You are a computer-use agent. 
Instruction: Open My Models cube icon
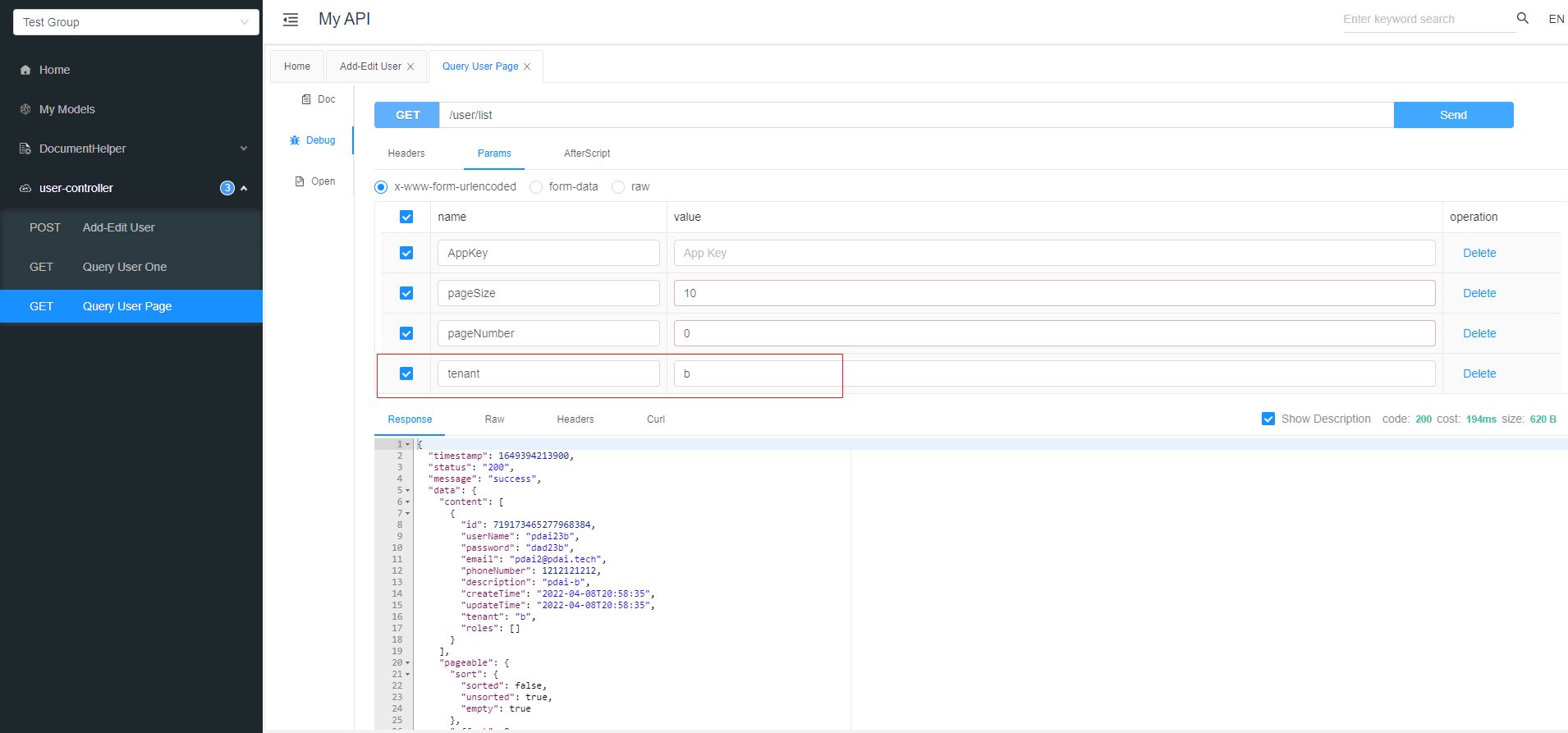(x=25, y=109)
